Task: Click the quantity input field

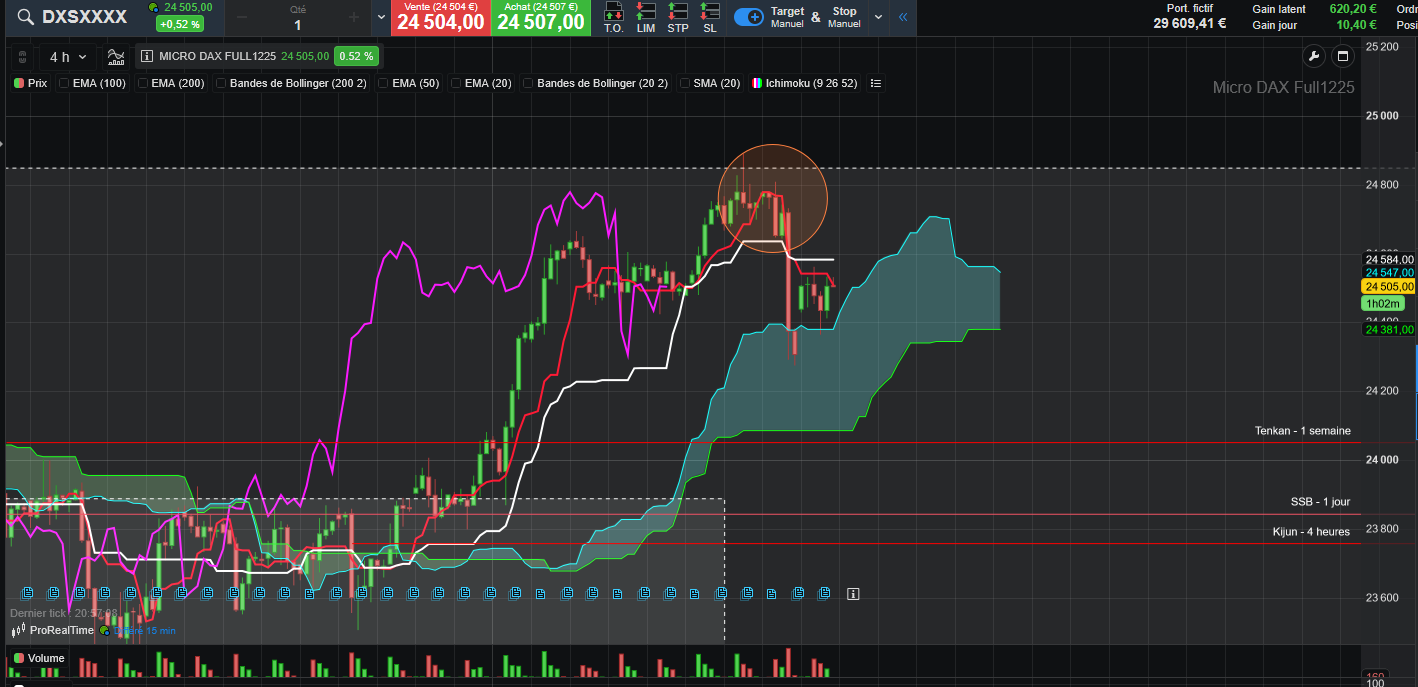Action: [x=297, y=17]
